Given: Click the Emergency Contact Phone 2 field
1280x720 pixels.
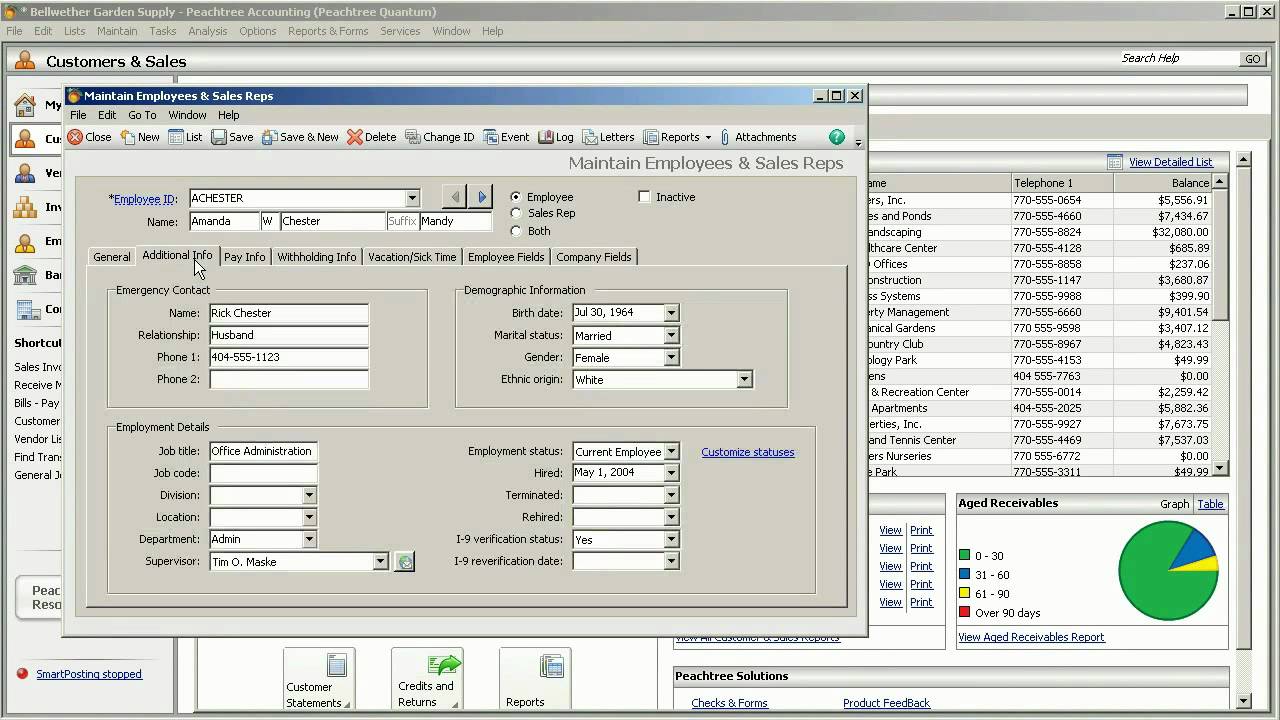Looking at the screenshot, I should coord(289,379).
